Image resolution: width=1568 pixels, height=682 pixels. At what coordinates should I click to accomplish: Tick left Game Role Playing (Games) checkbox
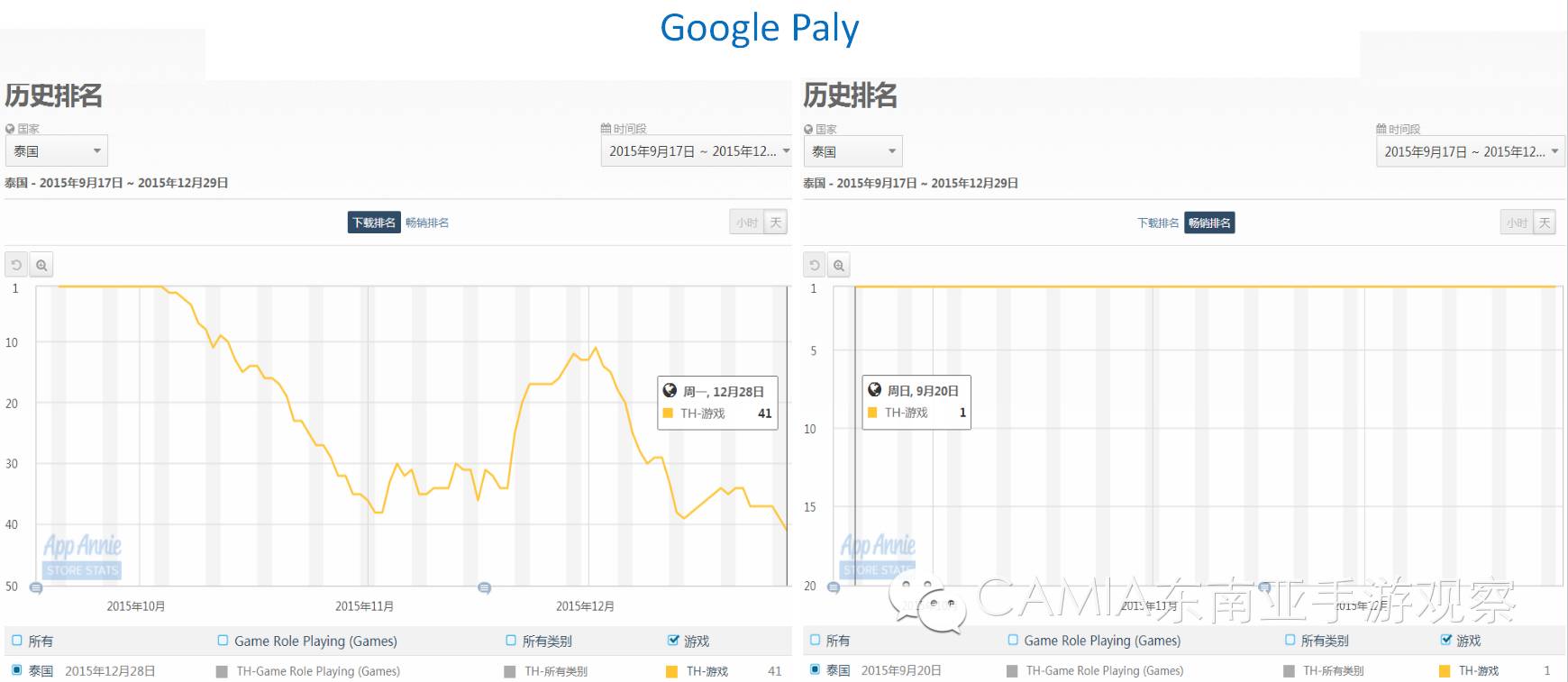(x=223, y=641)
